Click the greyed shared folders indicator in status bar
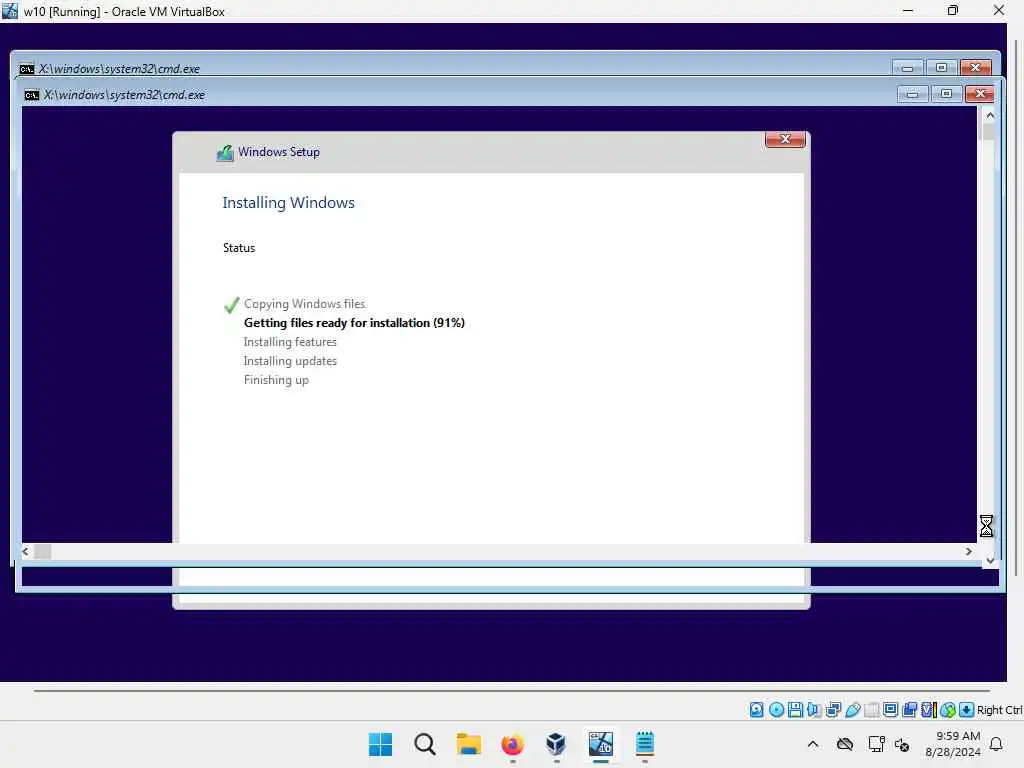This screenshot has height=768, width=1024. [871, 710]
